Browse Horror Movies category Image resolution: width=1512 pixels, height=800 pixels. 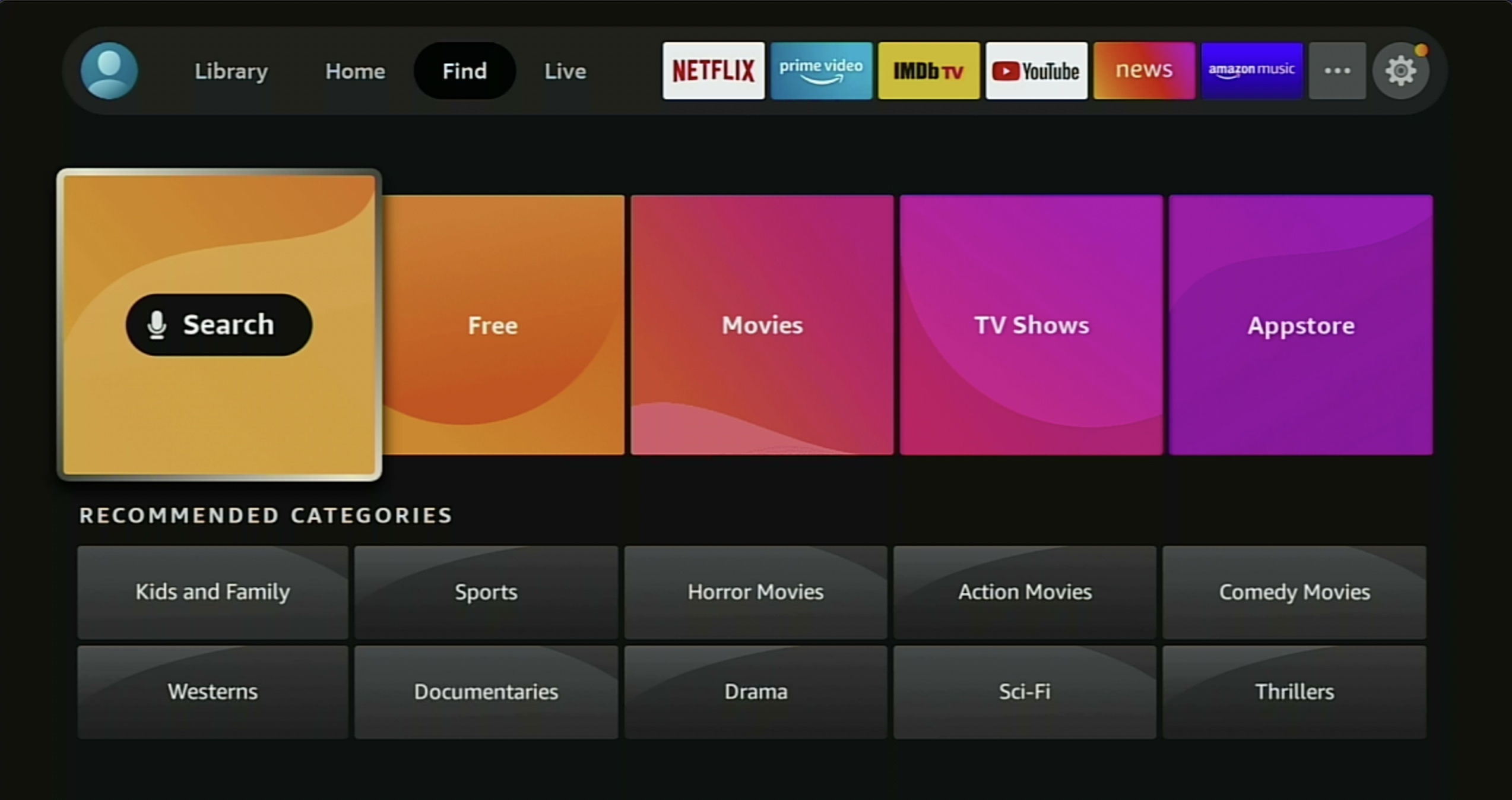click(755, 591)
